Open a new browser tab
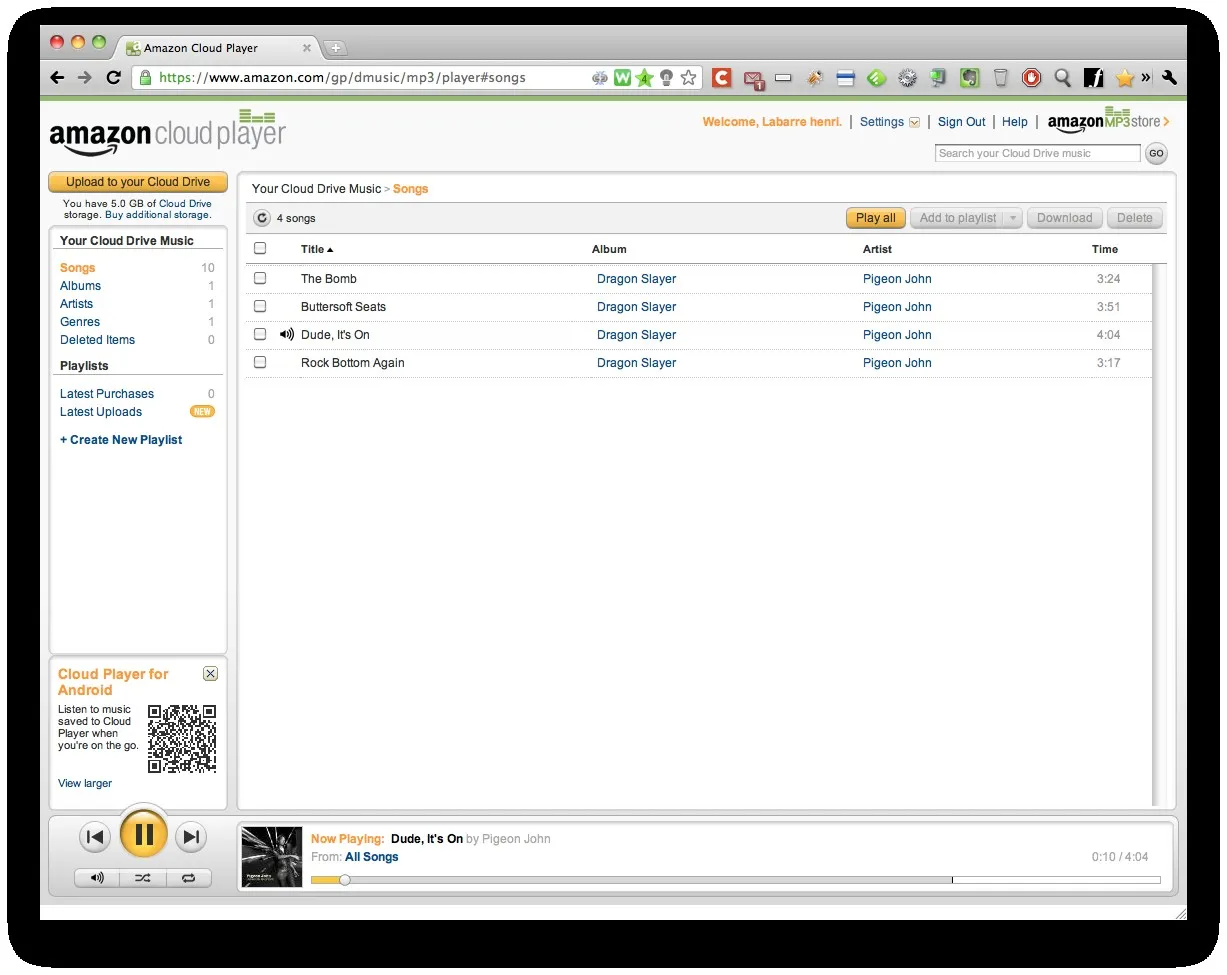Screen dimensions: 1227x975 tap(335, 47)
